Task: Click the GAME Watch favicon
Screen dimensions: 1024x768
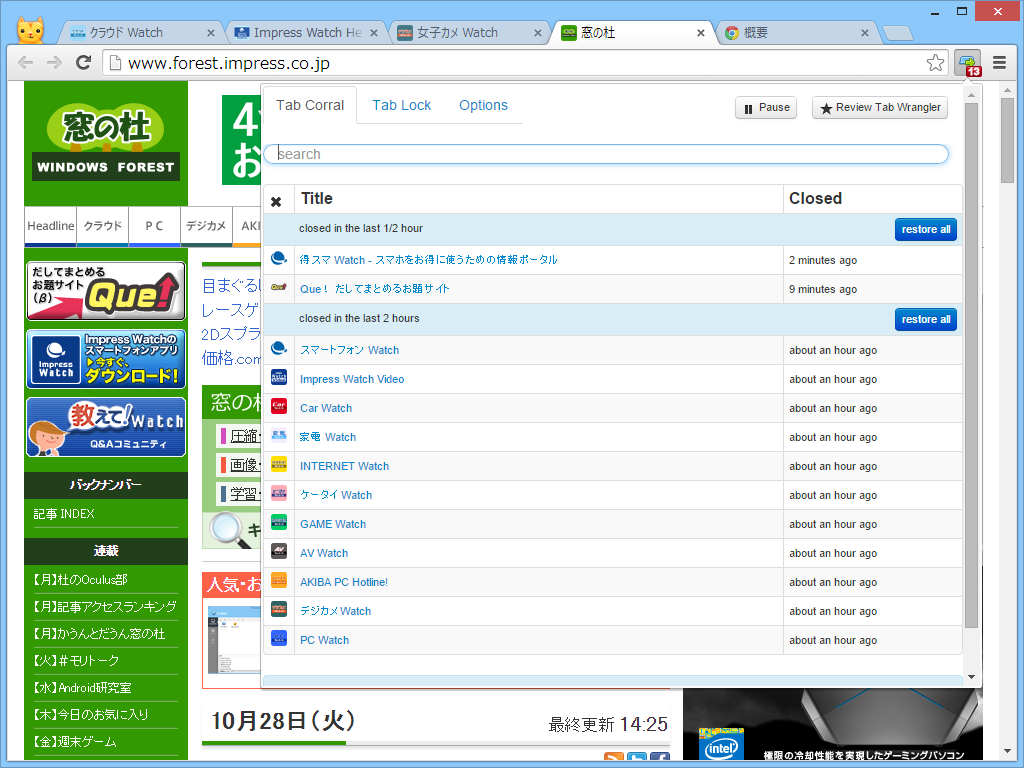Action: [279, 522]
